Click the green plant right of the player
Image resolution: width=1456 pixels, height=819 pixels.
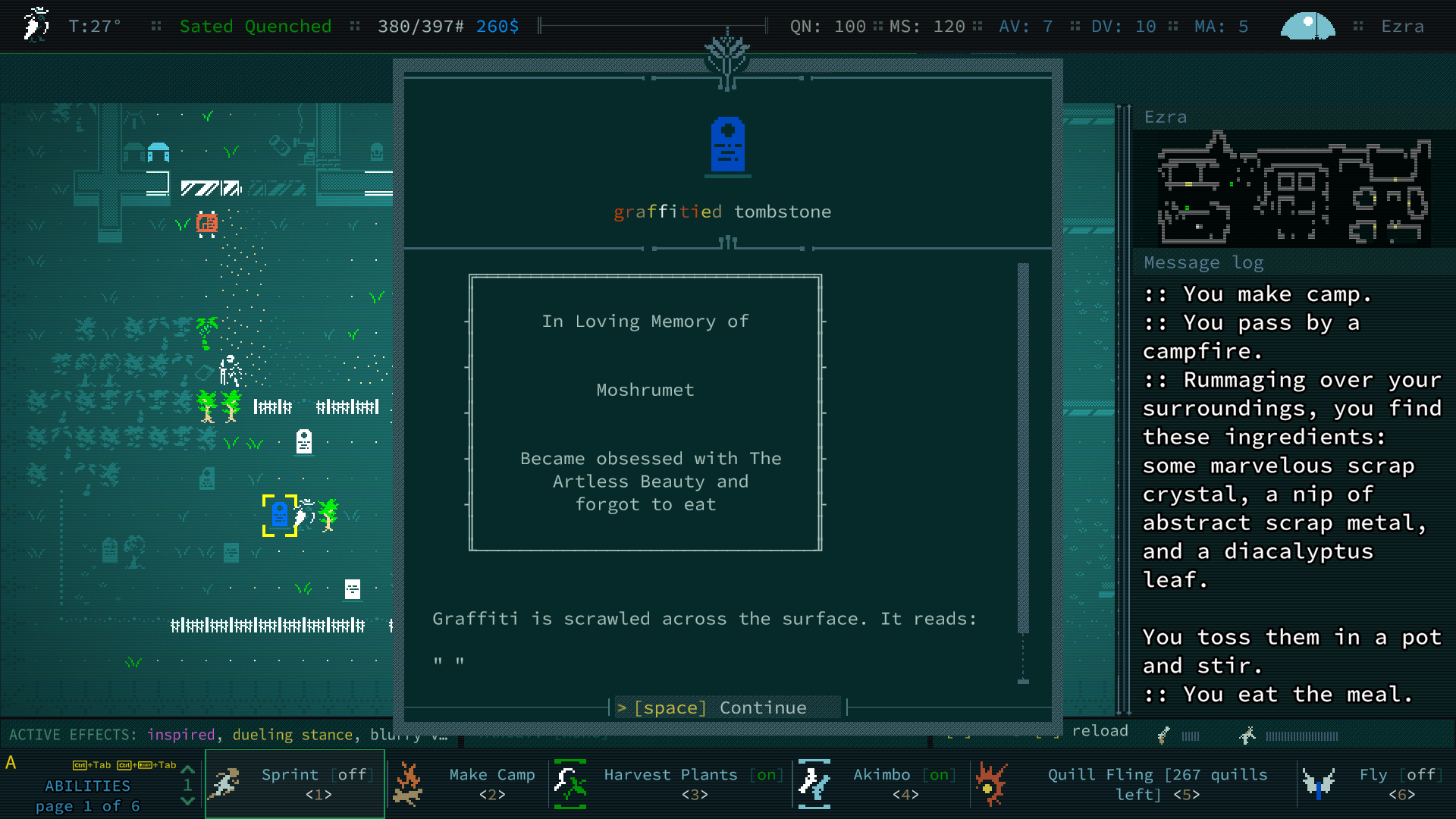click(x=329, y=515)
